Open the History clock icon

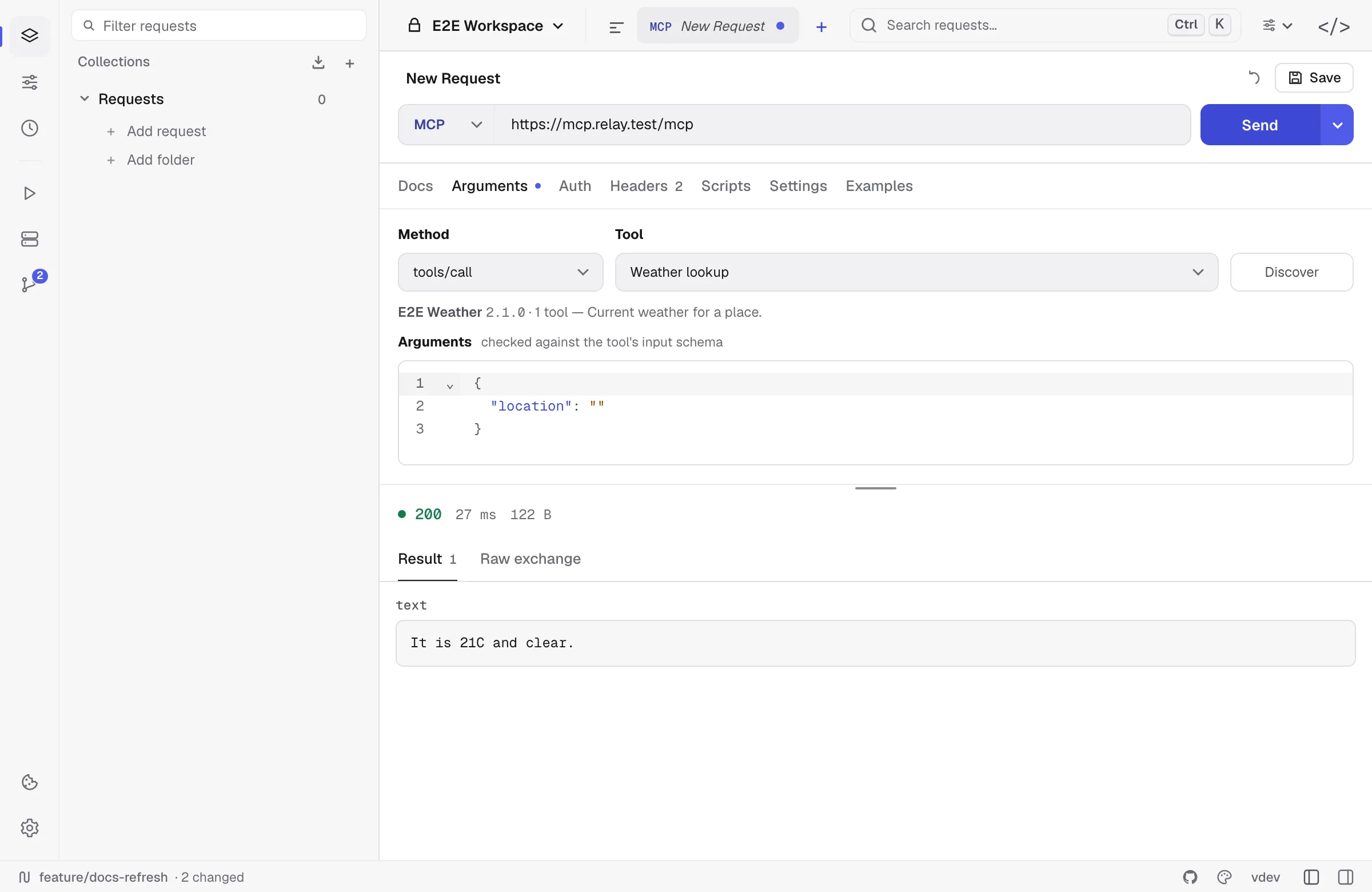[29, 128]
